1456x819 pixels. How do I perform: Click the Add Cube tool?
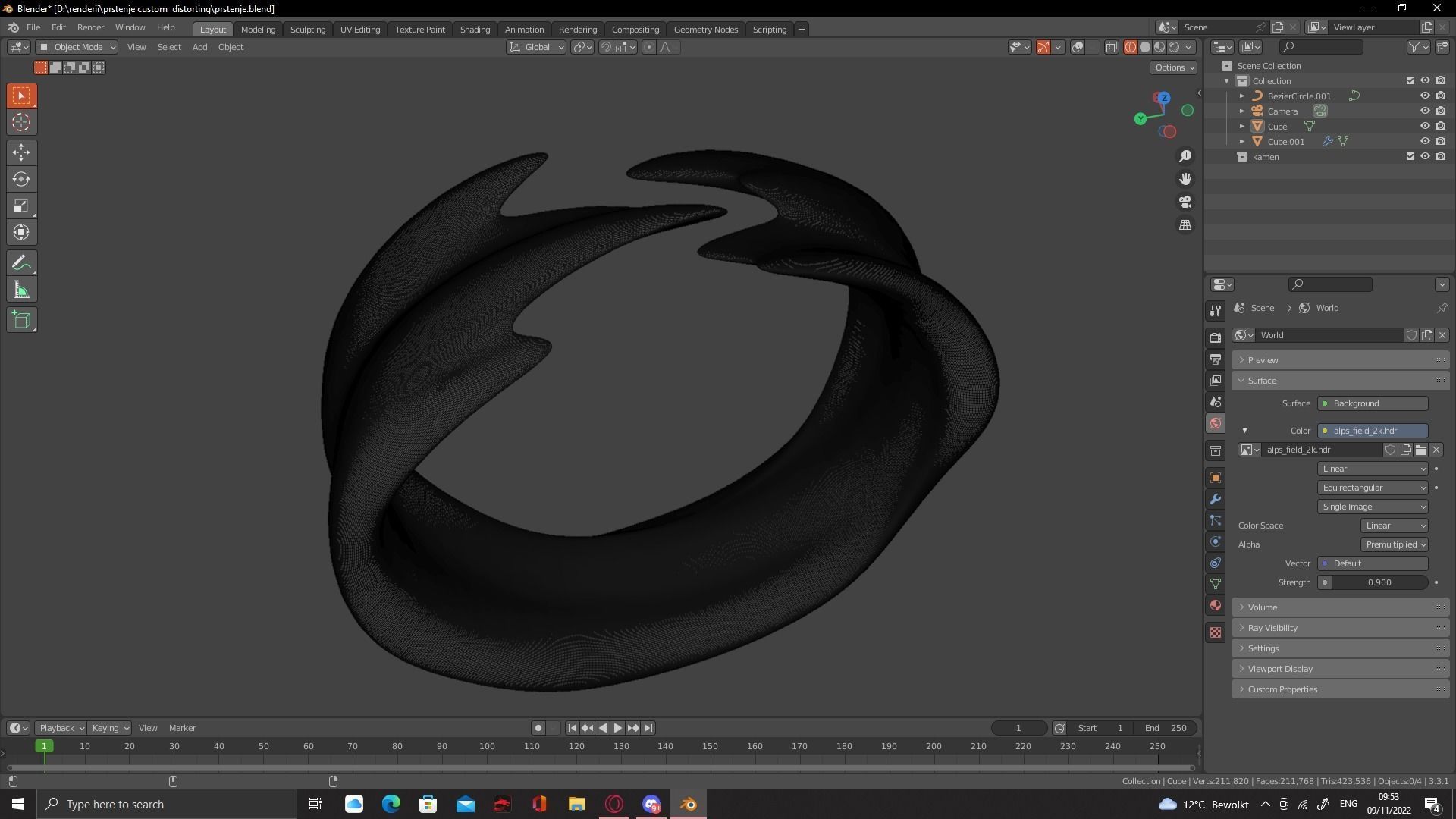pyautogui.click(x=21, y=319)
